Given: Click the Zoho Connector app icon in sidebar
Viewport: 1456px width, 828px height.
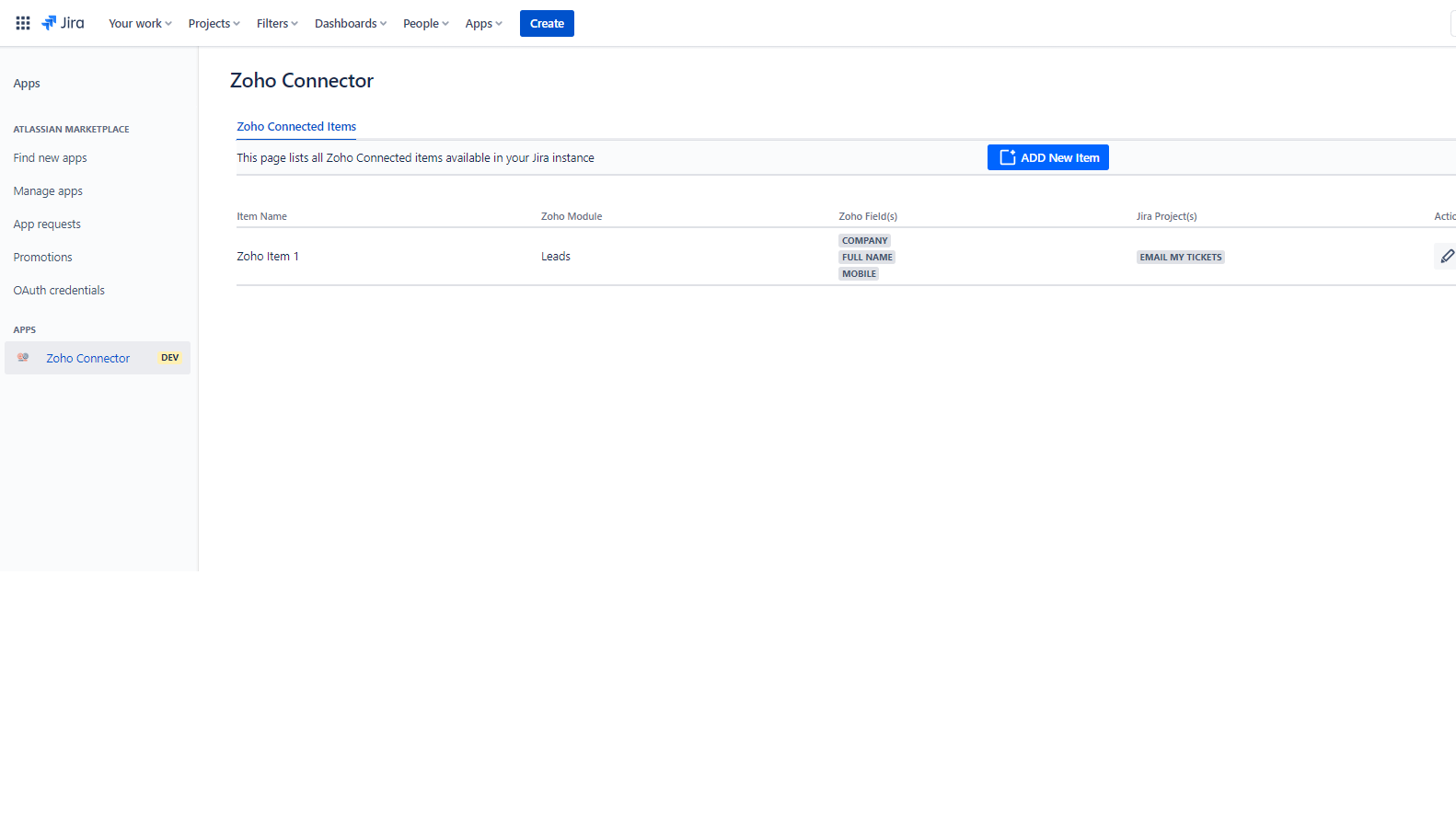Looking at the screenshot, I should click(23, 358).
